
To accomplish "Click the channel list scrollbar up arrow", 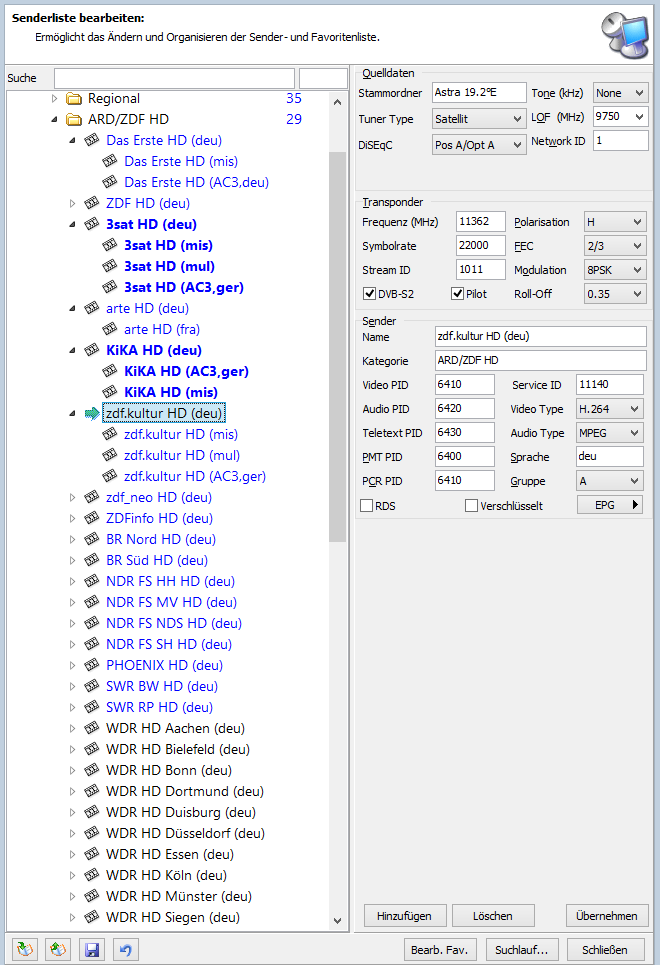I will [337, 102].
